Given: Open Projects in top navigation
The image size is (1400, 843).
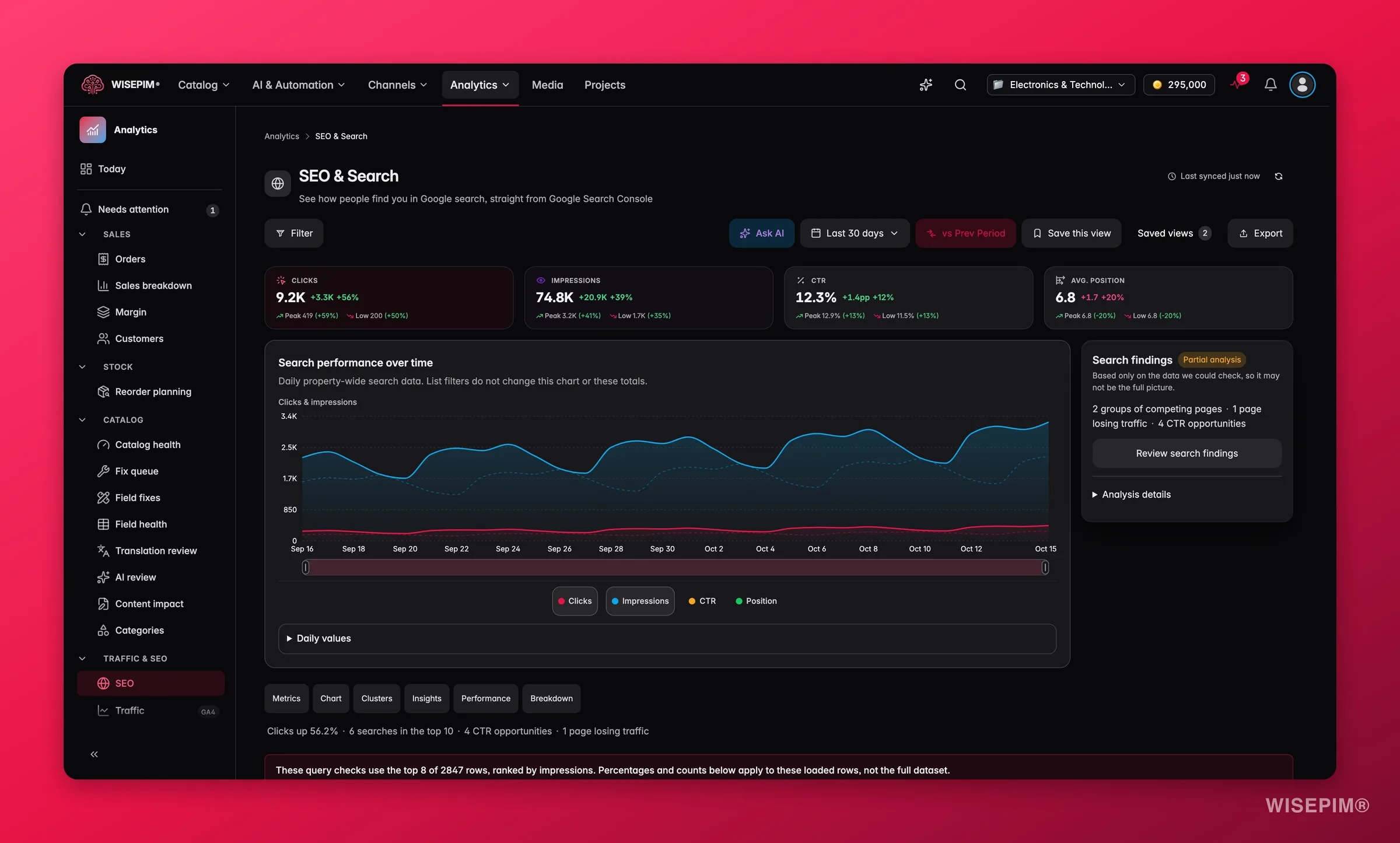Looking at the screenshot, I should coord(605,85).
